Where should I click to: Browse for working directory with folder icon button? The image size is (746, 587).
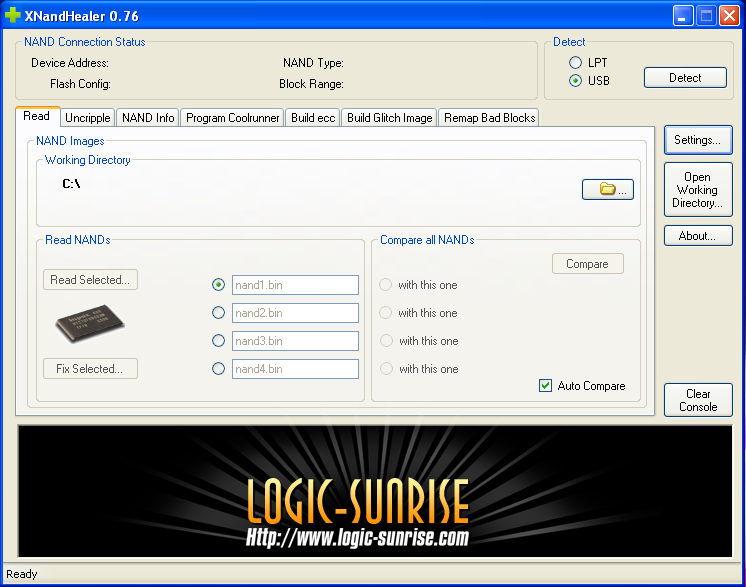tap(608, 189)
